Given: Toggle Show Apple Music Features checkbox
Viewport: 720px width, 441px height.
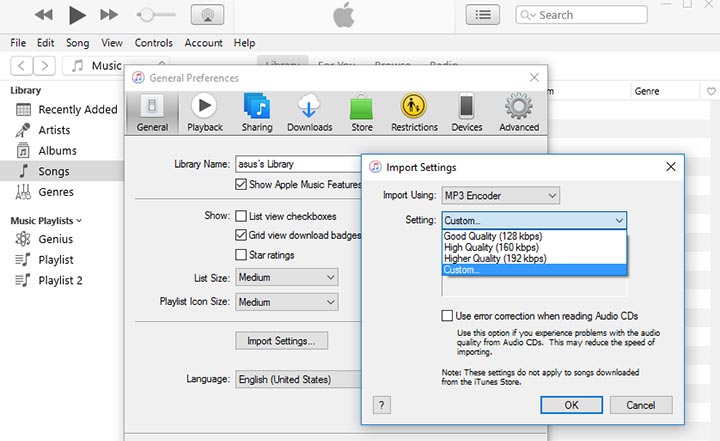Looking at the screenshot, I should (x=241, y=184).
